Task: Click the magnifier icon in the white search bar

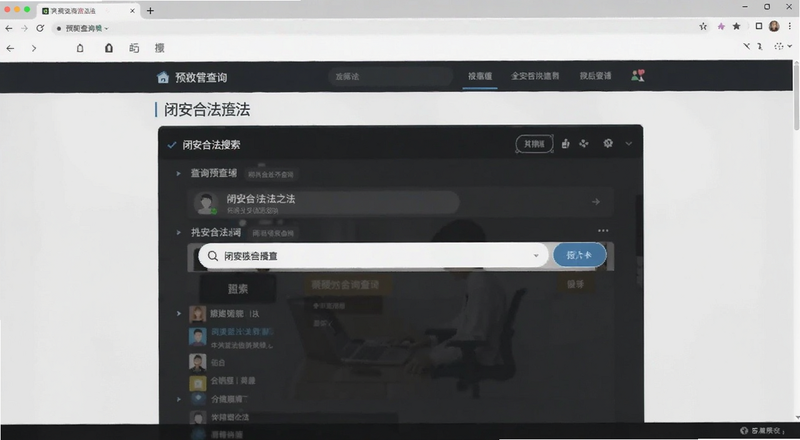Action: coord(213,256)
